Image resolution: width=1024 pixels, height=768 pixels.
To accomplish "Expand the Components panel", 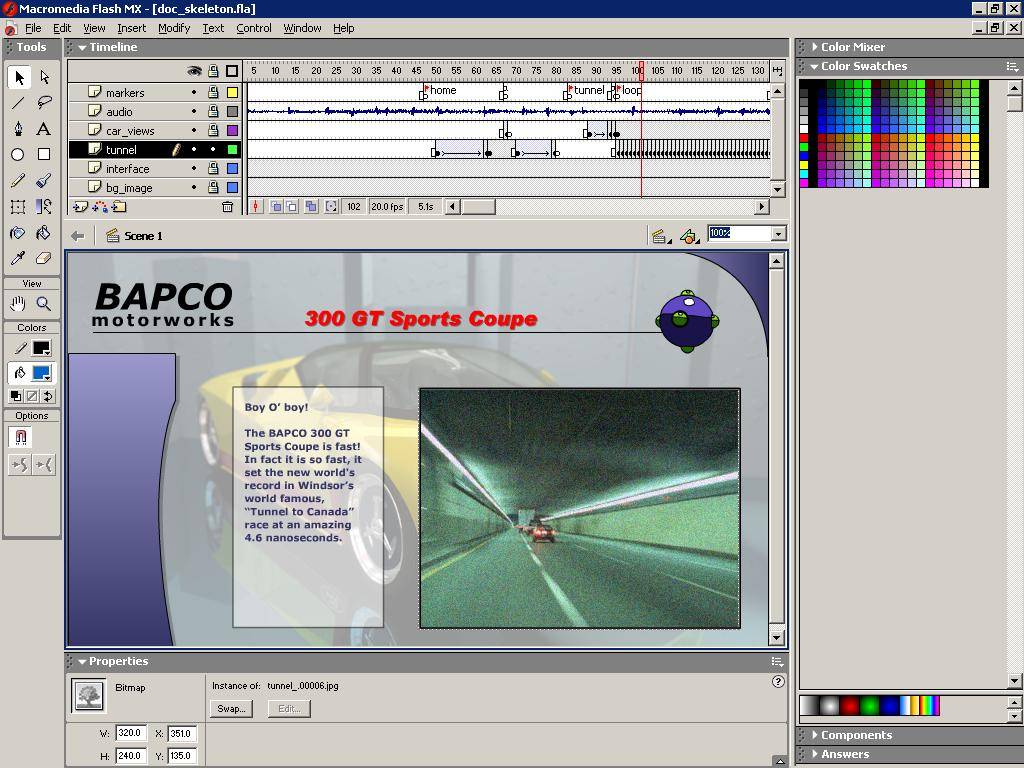I will 815,735.
